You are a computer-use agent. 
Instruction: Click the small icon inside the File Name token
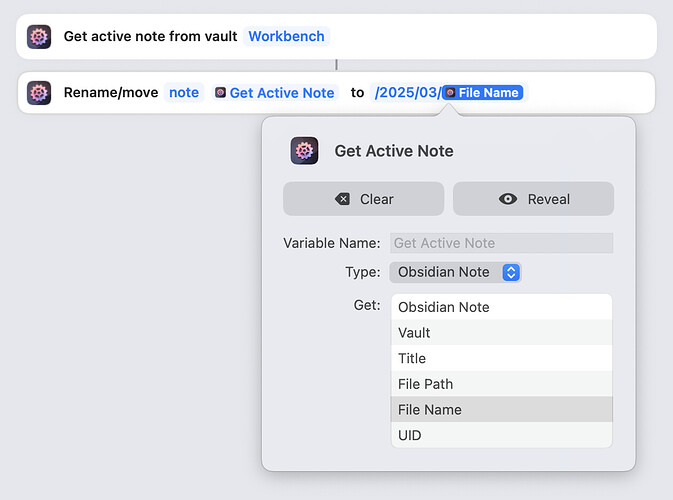(451, 93)
